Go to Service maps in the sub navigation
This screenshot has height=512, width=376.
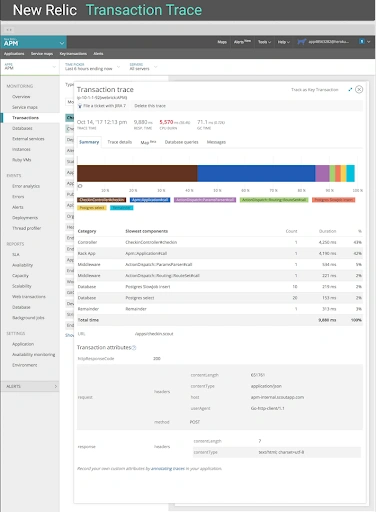42,54
